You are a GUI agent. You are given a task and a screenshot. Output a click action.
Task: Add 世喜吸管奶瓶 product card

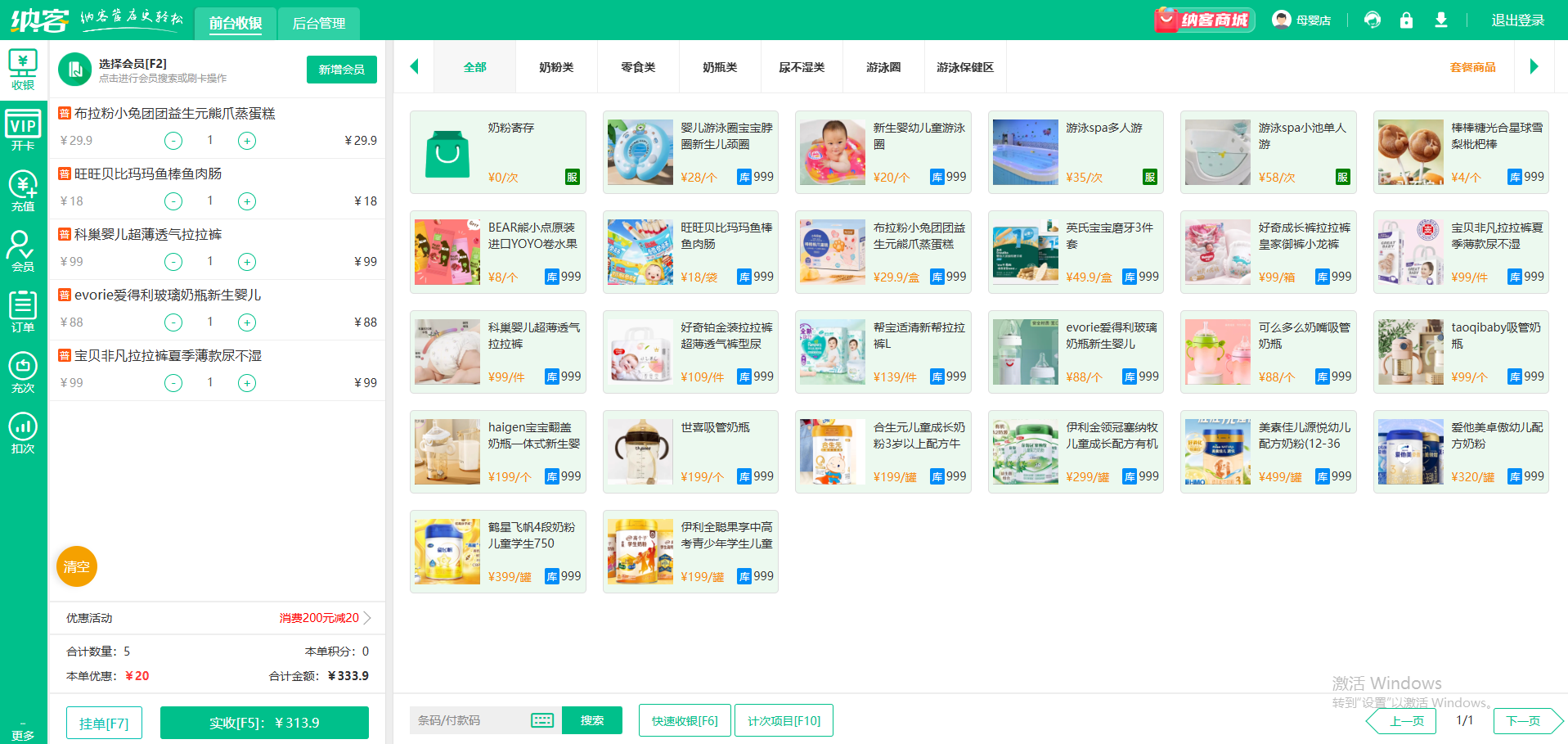tap(690, 452)
